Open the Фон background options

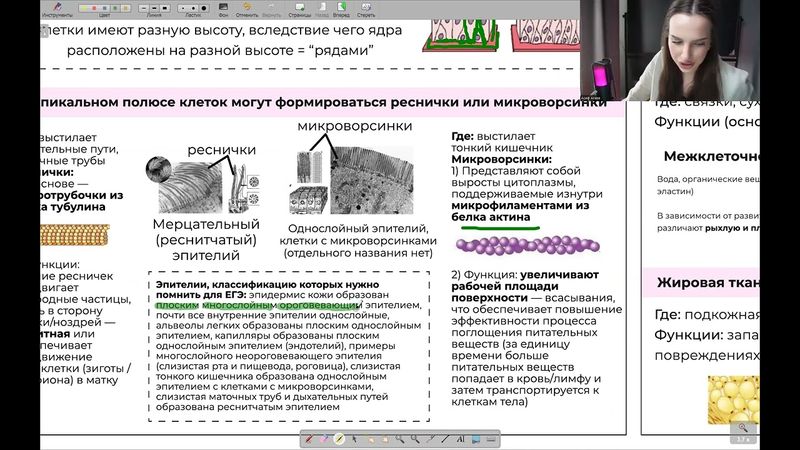pyautogui.click(x=223, y=9)
